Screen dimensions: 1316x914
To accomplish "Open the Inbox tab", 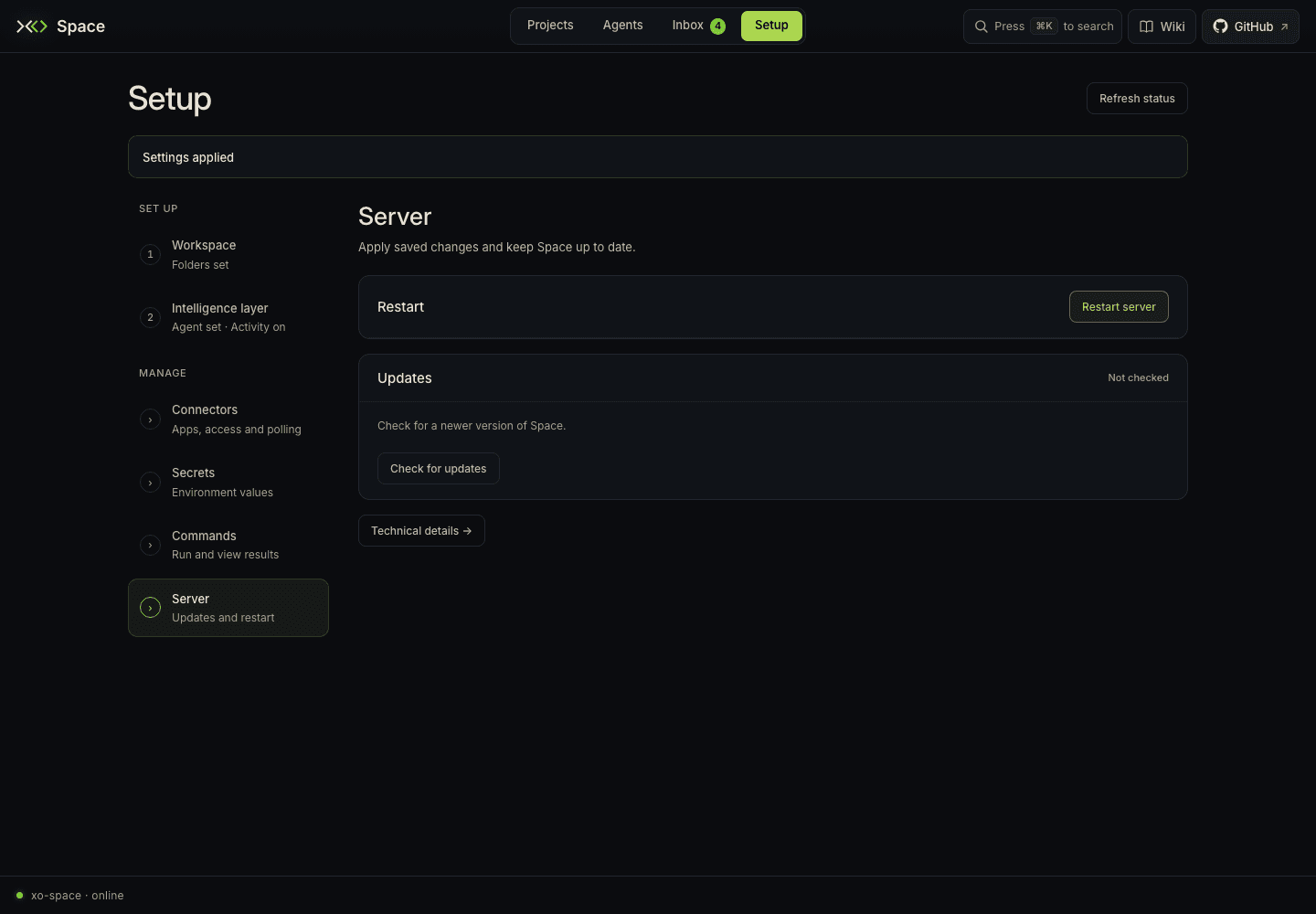I will [698, 26].
